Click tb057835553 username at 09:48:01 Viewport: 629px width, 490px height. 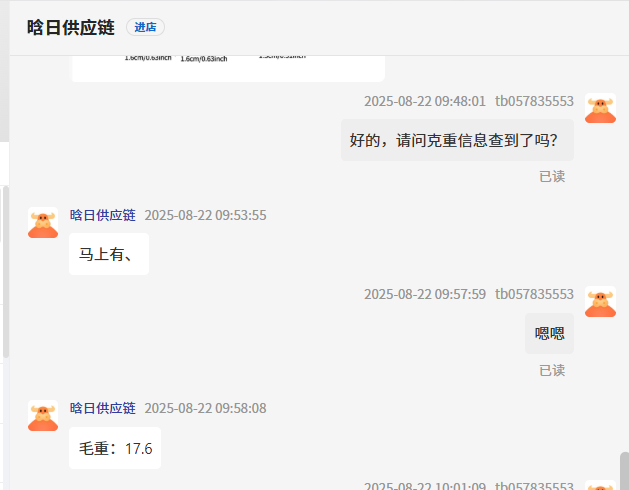pos(534,101)
